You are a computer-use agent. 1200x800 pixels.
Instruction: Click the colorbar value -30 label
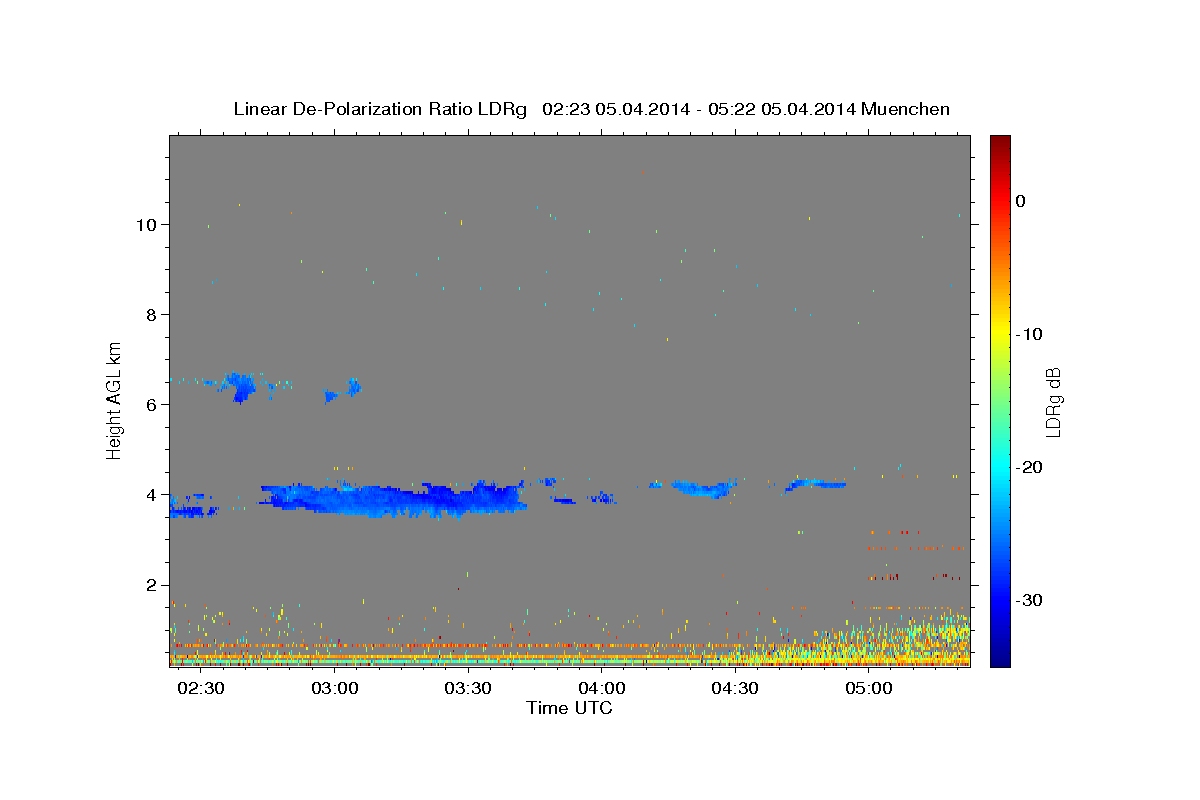pyautogui.click(x=1029, y=600)
